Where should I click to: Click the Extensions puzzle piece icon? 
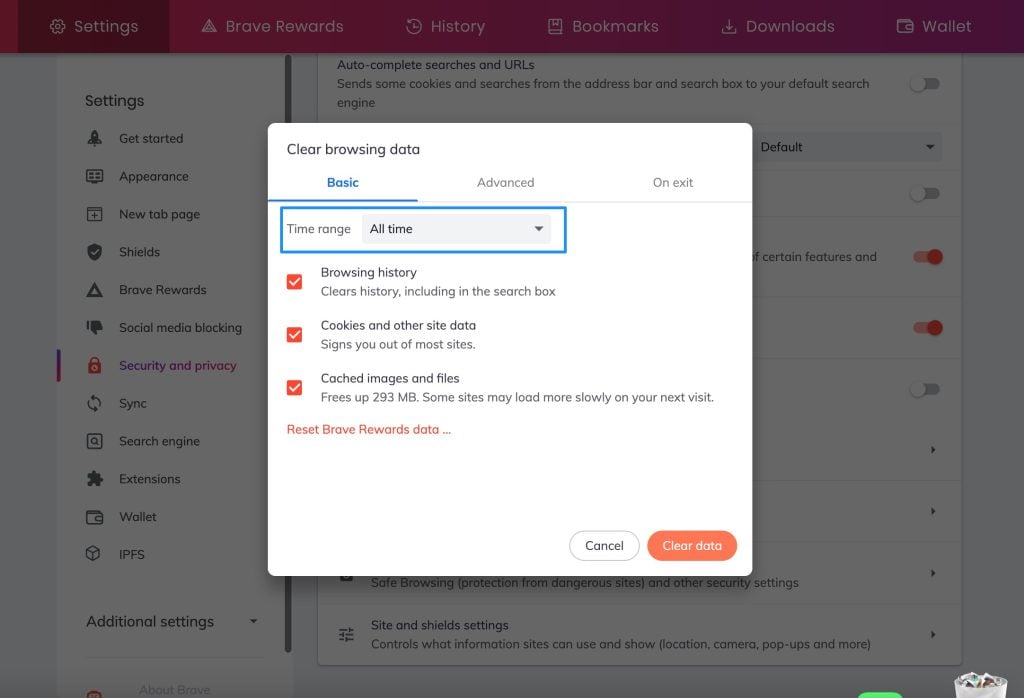tap(95, 479)
